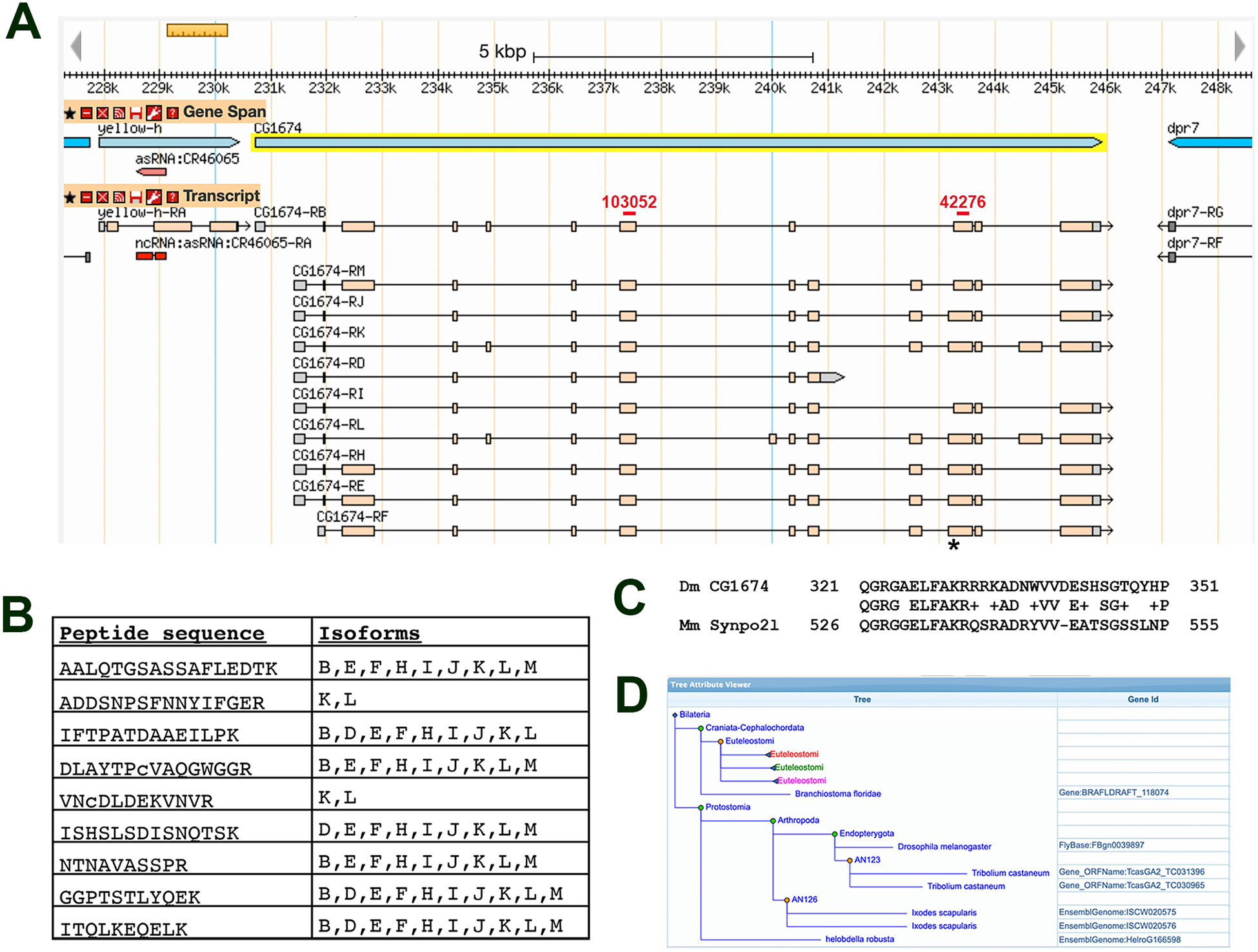Select the Tree column header
This screenshot has height=952, width=1258.
(862, 699)
